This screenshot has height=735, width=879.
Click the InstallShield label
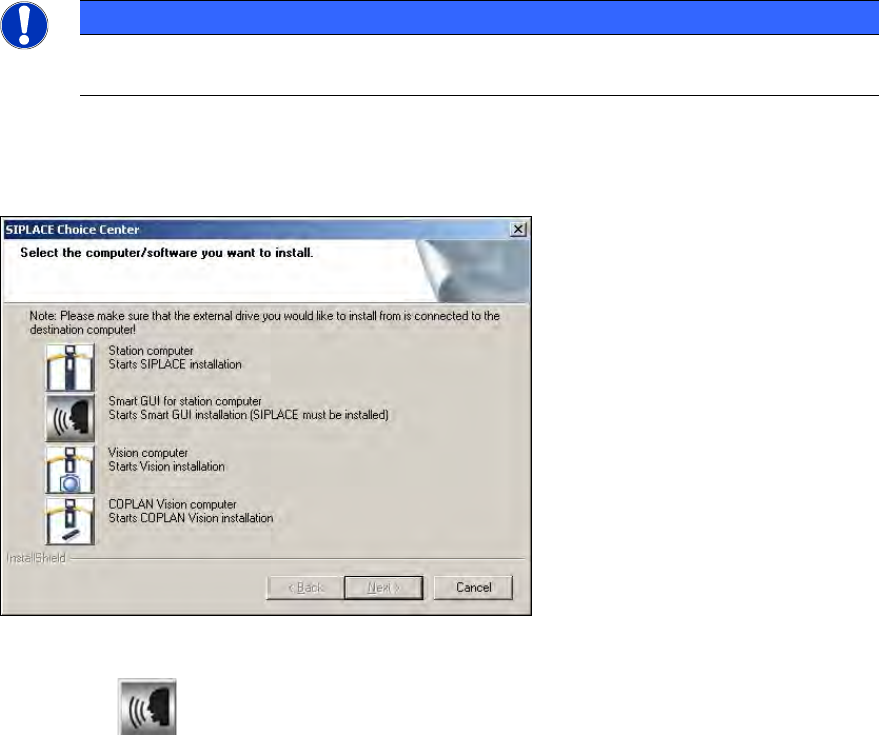[x=36, y=558]
